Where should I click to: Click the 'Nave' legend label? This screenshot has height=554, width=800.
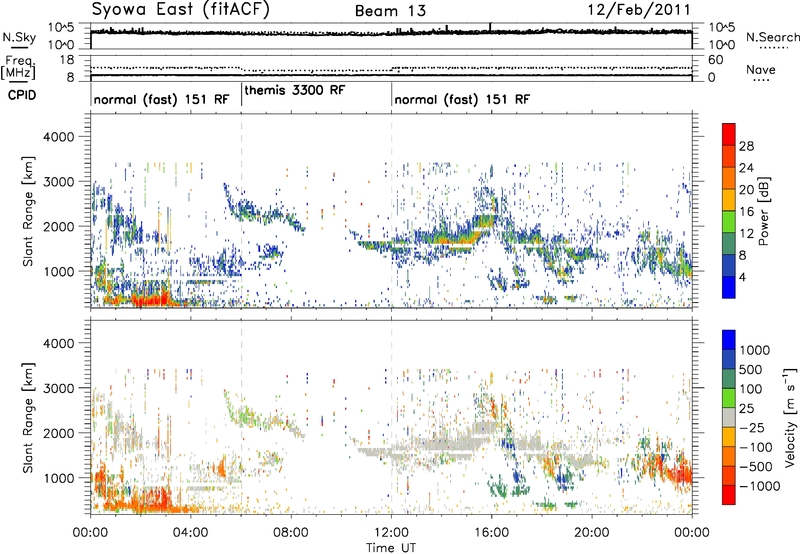(x=761, y=70)
